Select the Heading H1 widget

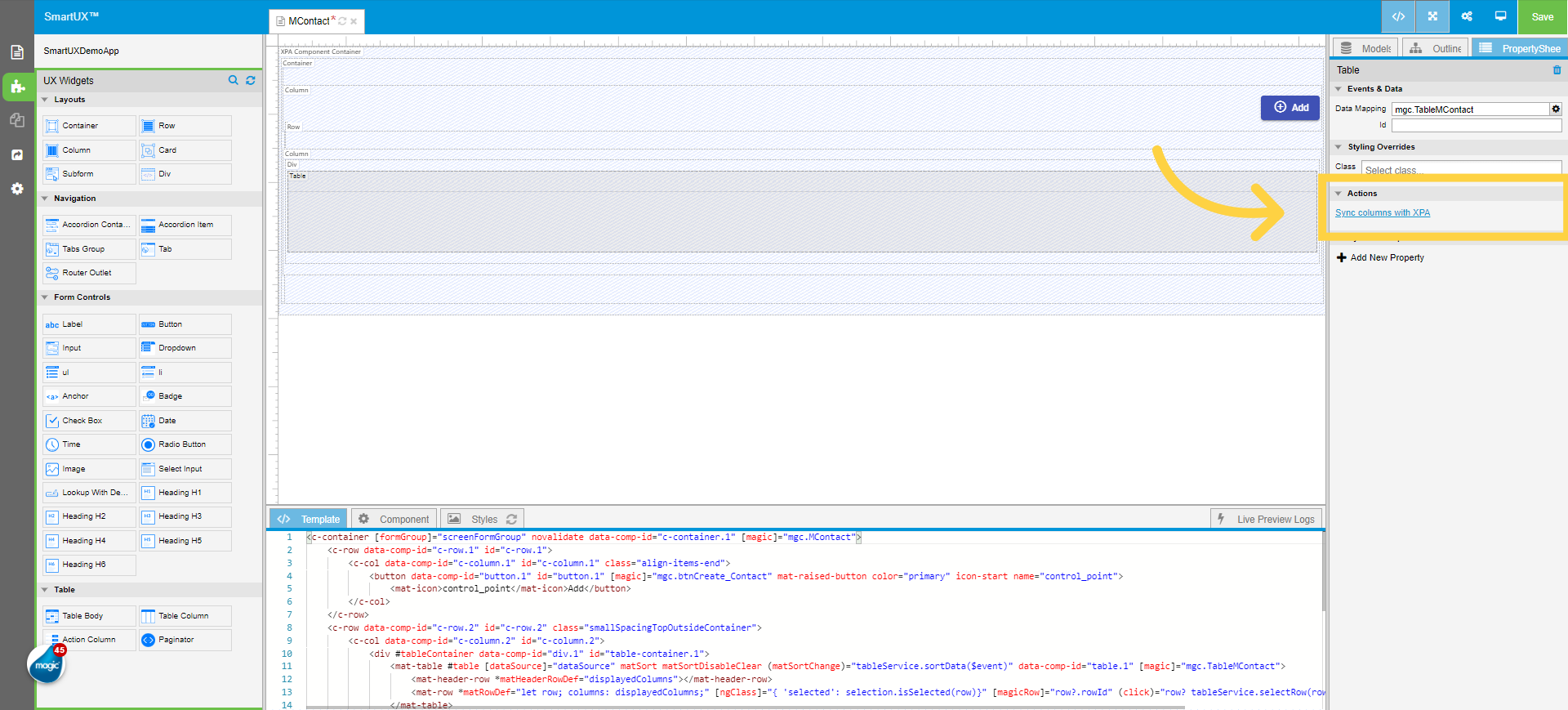click(185, 493)
